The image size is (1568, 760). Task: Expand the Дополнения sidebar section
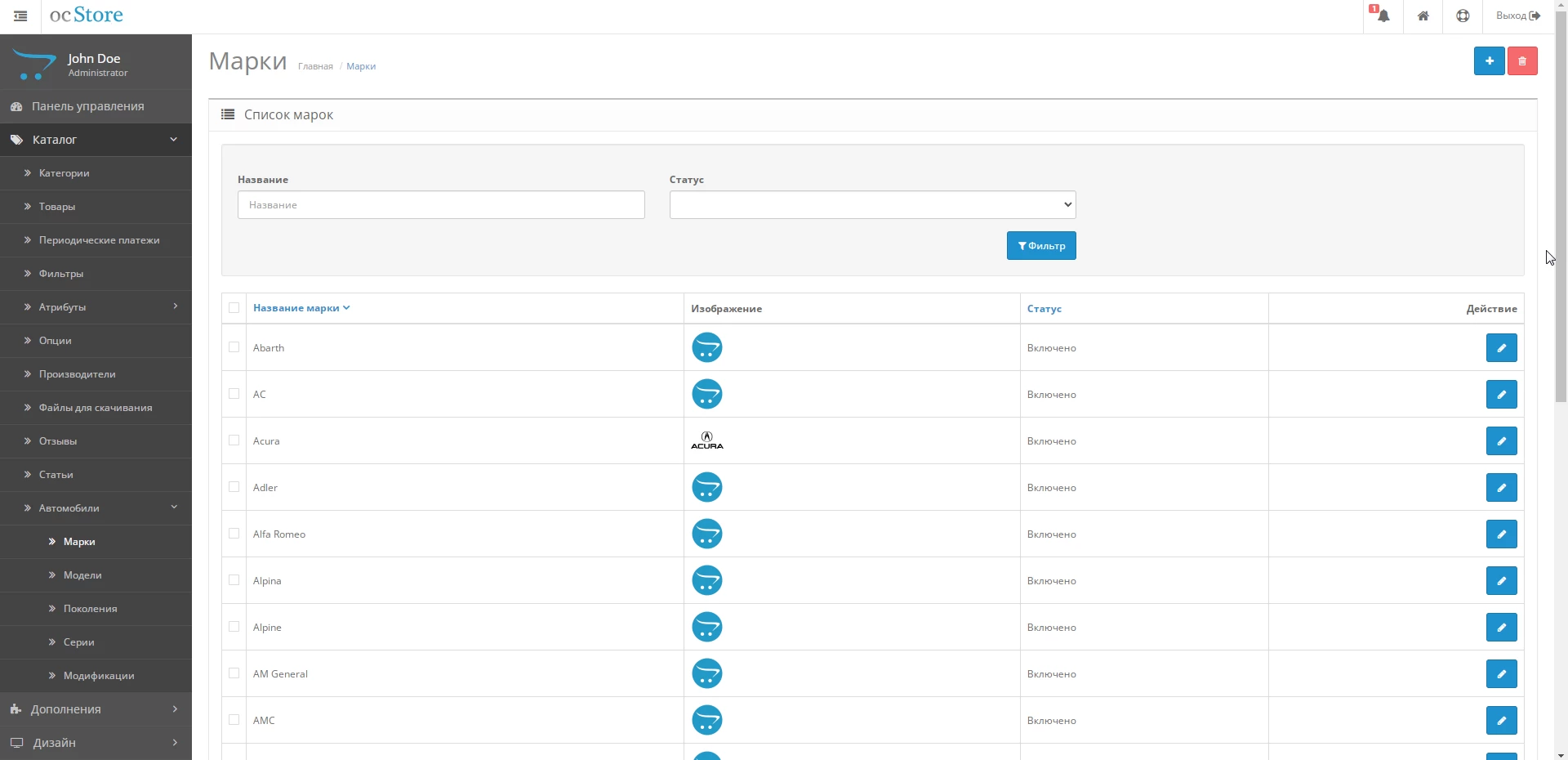coord(96,709)
